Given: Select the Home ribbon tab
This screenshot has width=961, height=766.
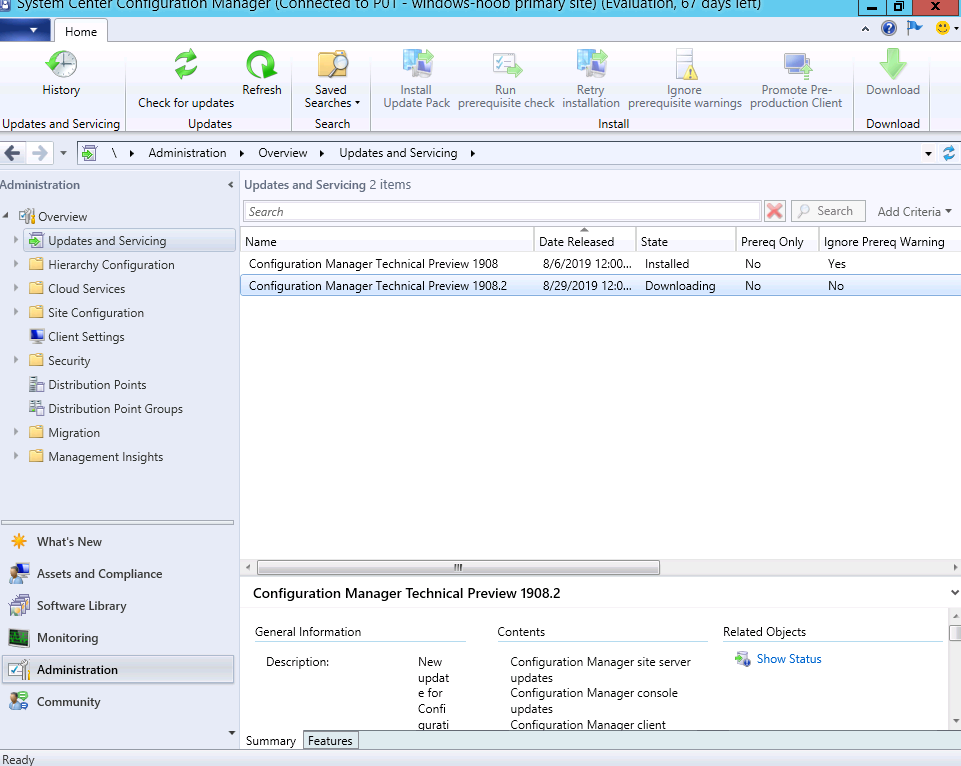Looking at the screenshot, I should 81,31.
